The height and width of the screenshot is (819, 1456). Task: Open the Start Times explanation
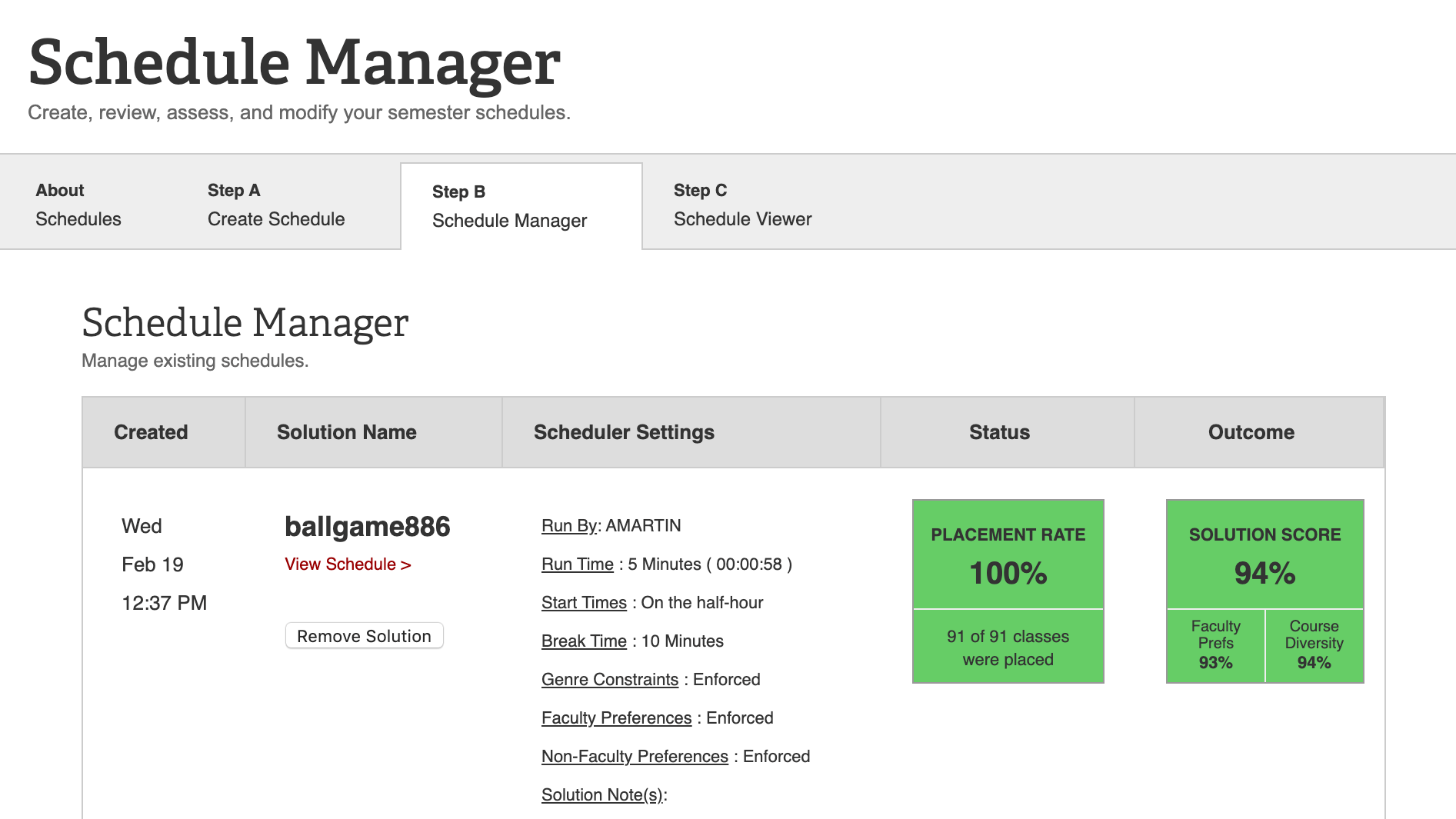(584, 602)
